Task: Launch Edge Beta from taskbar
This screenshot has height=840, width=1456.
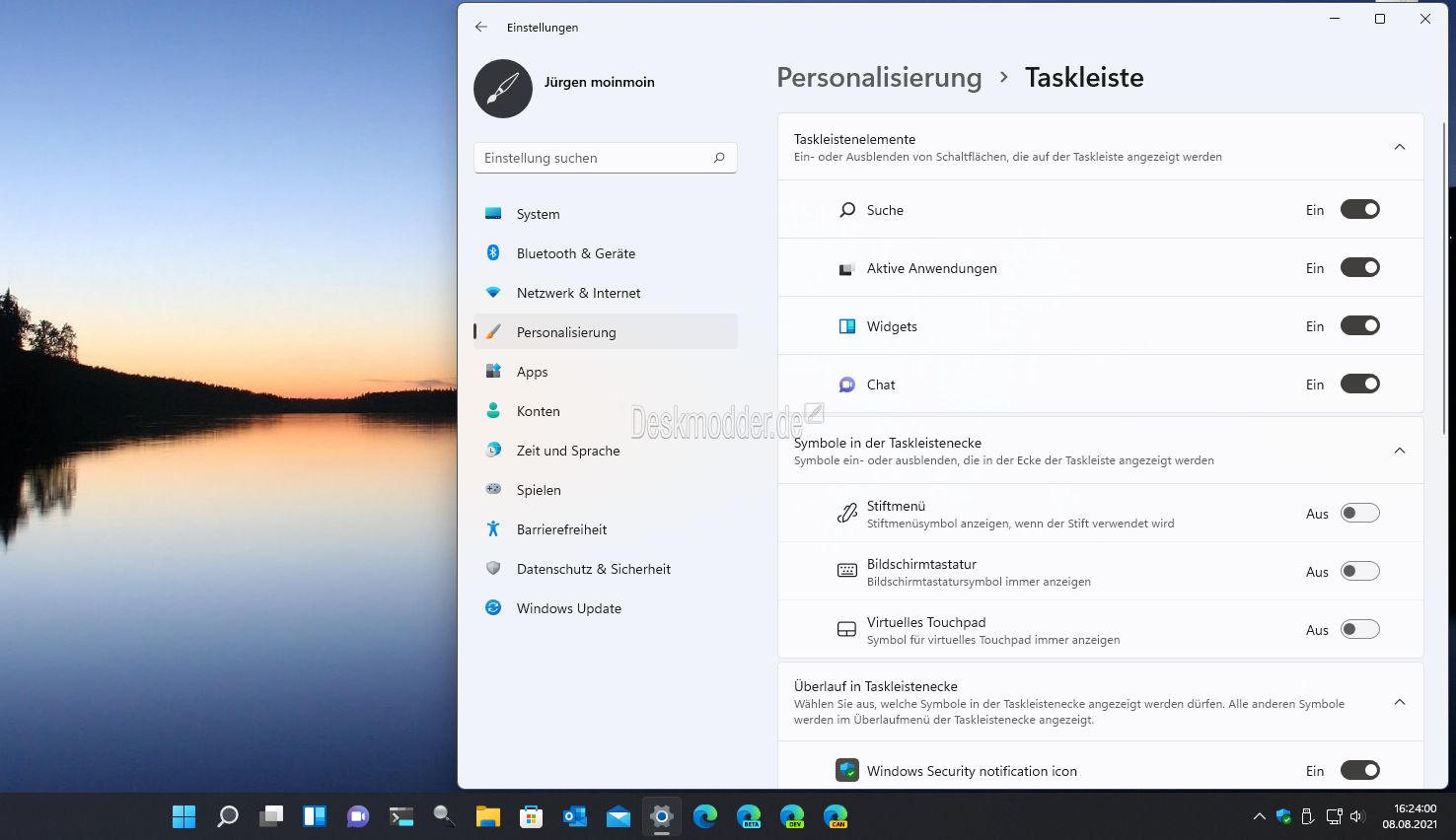Action: 749,816
